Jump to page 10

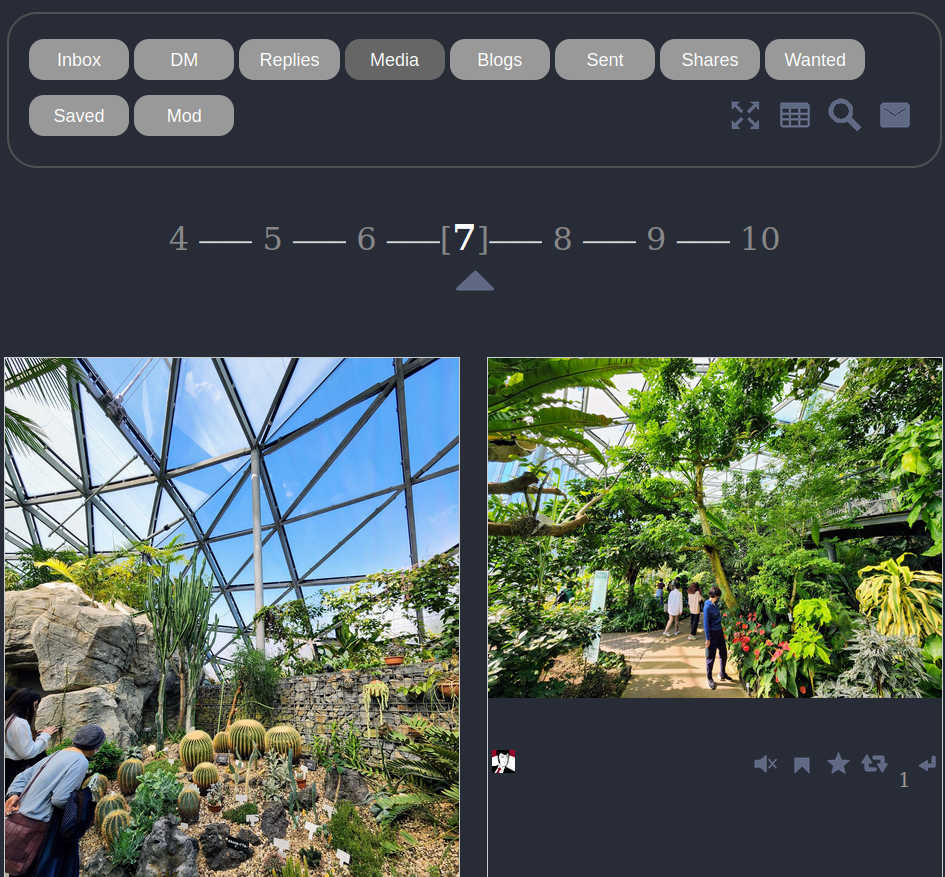tap(760, 239)
